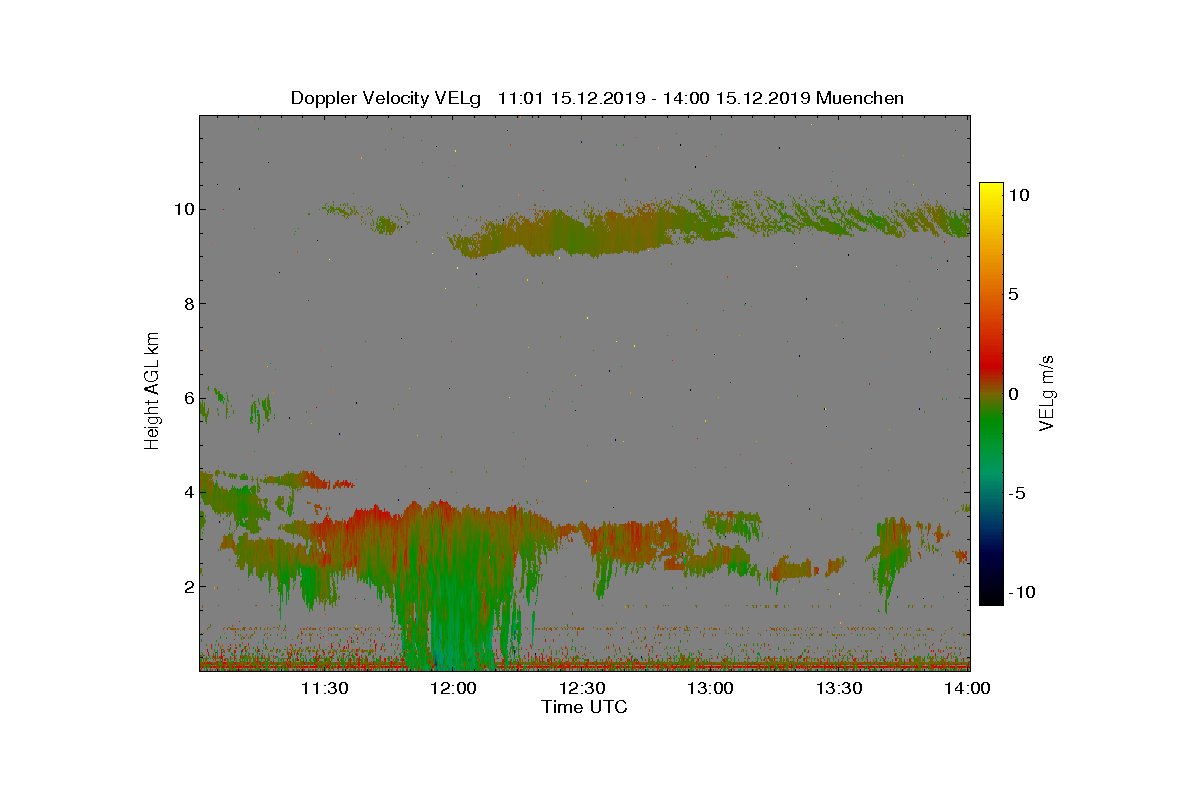Click the height axis label 10
The height and width of the screenshot is (800, 1200).
(x=183, y=209)
